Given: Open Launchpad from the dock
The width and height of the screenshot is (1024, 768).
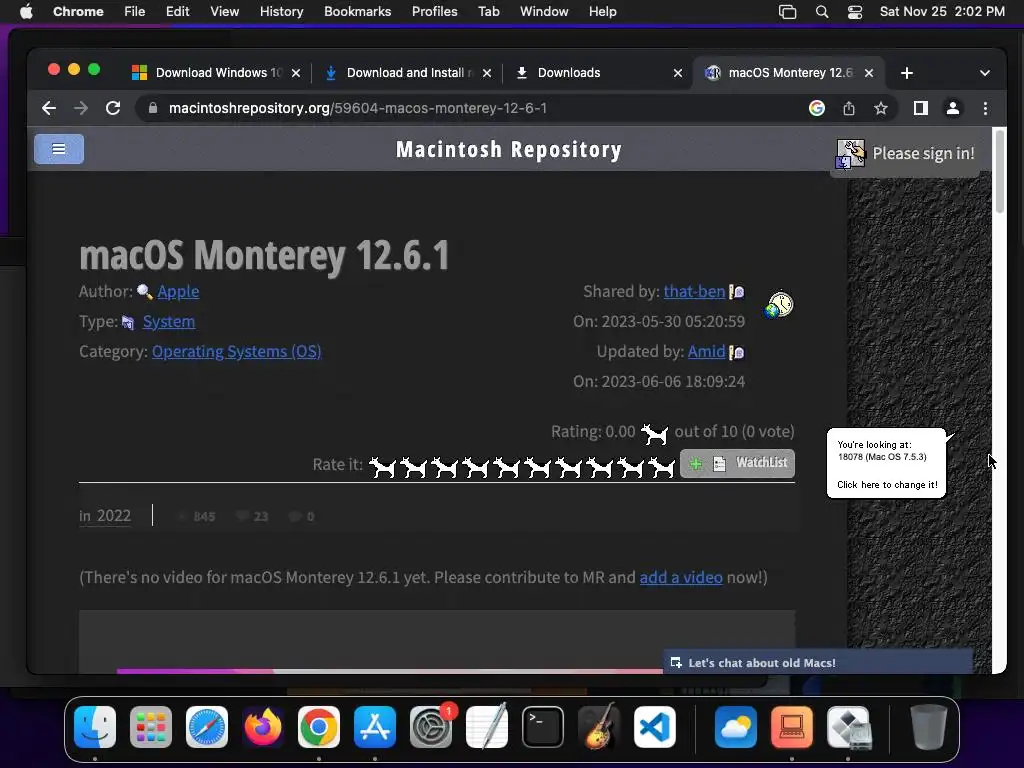Looking at the screenshot, I should pyautogui.click(x=151, y=727).
